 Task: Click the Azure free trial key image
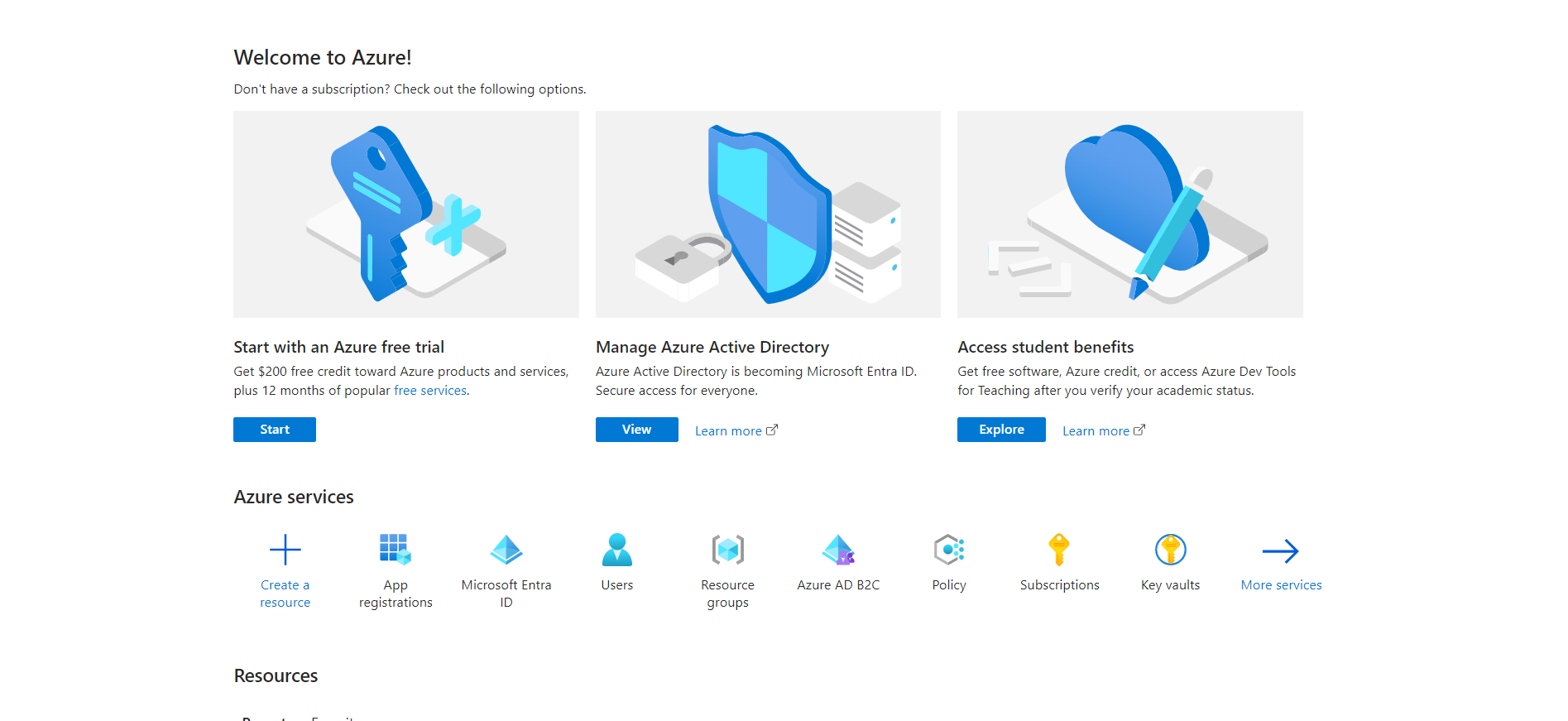coord(406,214)
